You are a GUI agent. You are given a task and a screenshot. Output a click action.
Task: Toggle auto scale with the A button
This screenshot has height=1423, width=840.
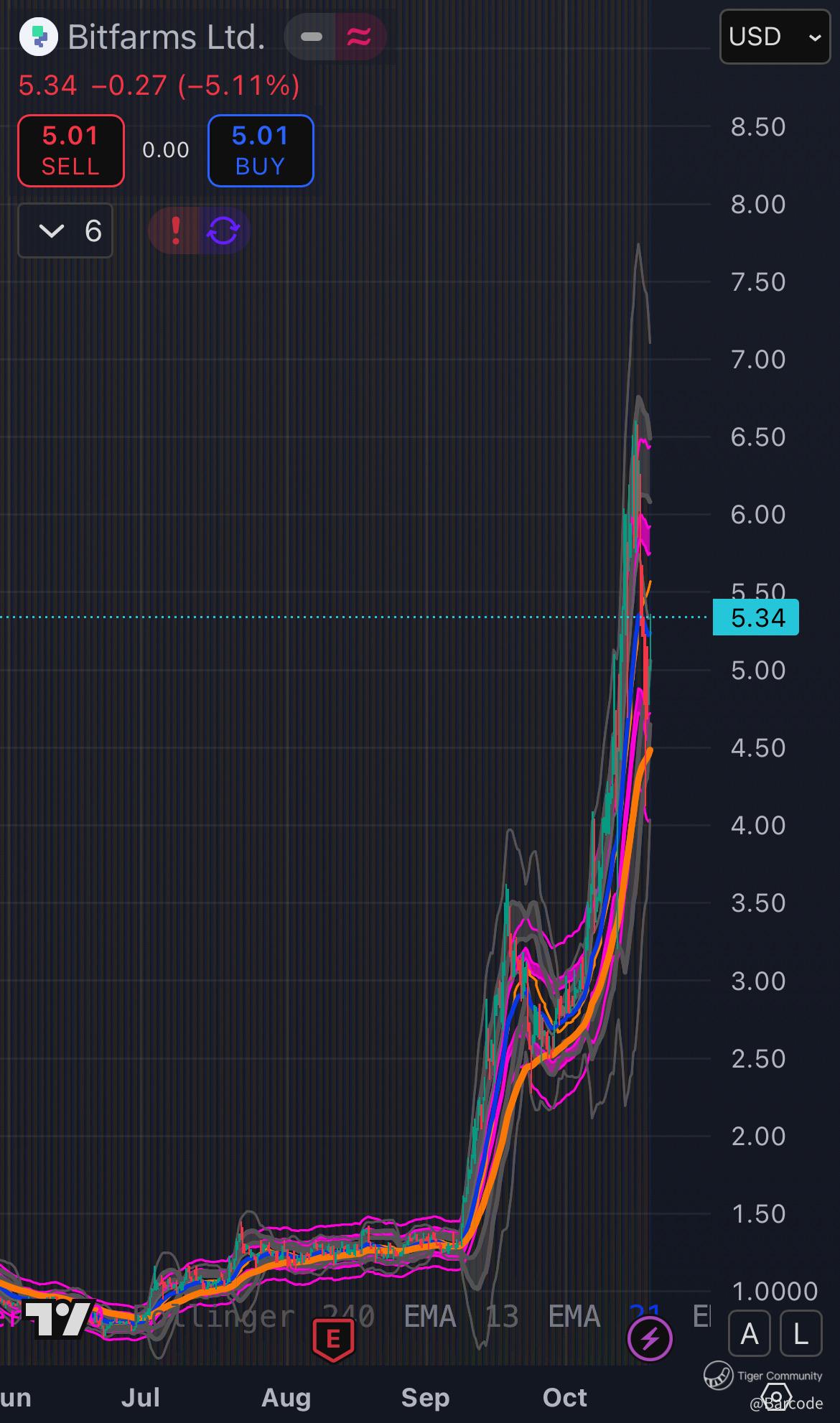750,1334
